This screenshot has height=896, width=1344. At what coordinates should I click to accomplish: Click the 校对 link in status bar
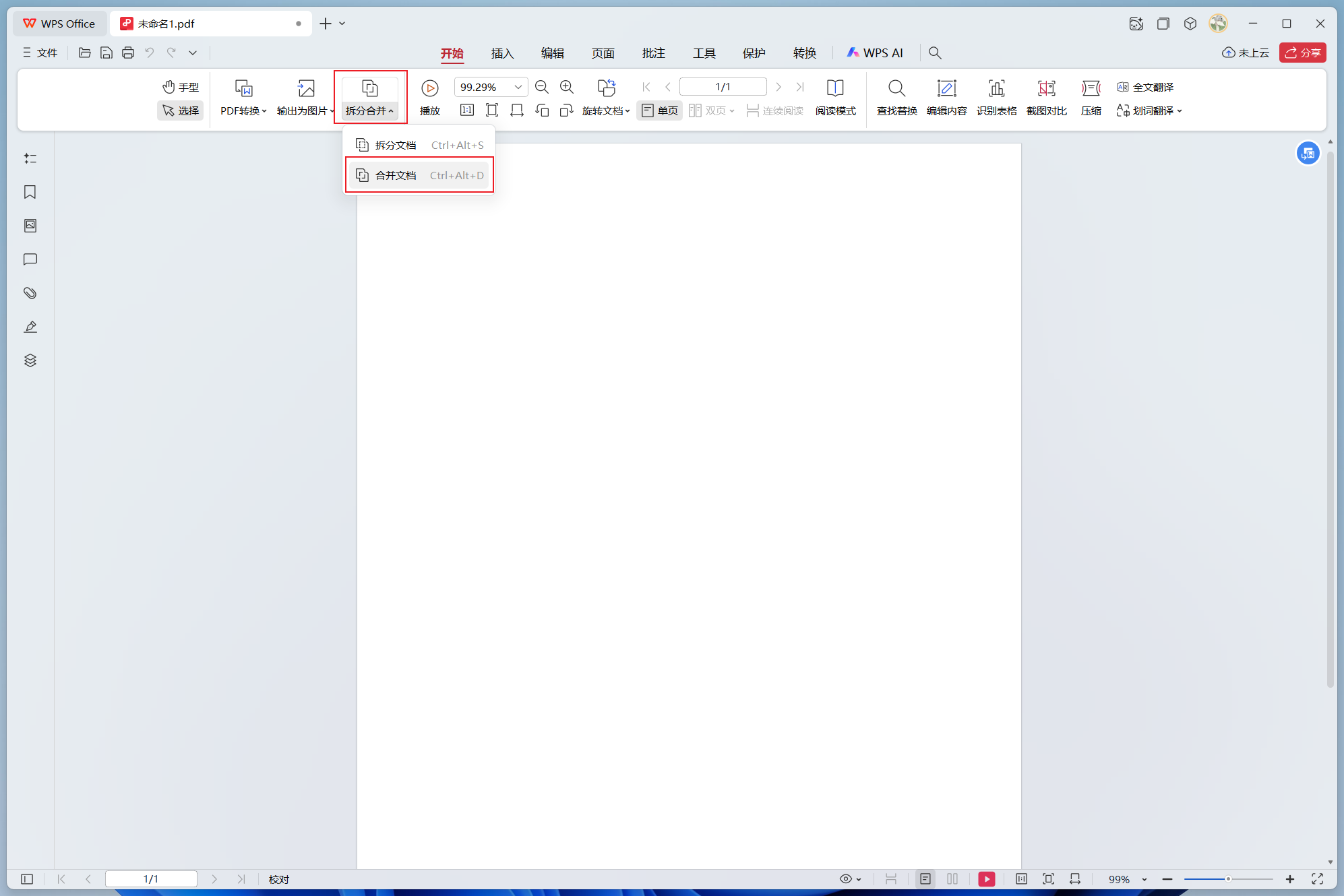pyautogui.click(x=278, y=879)
